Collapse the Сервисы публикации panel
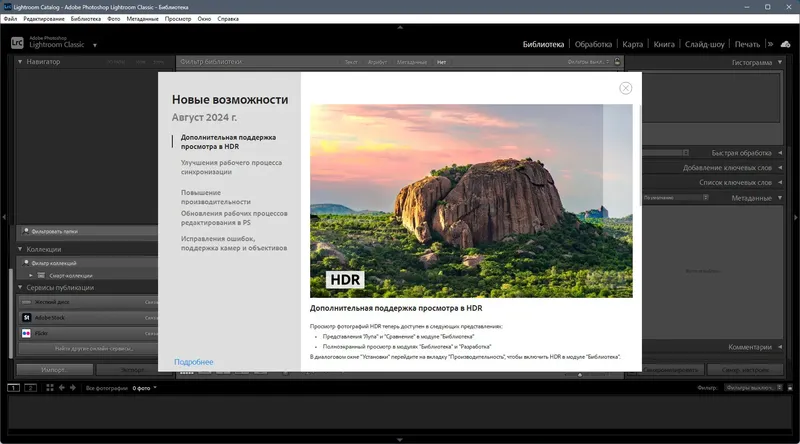Viewport: 800px width, 444px height. (20, 287)
